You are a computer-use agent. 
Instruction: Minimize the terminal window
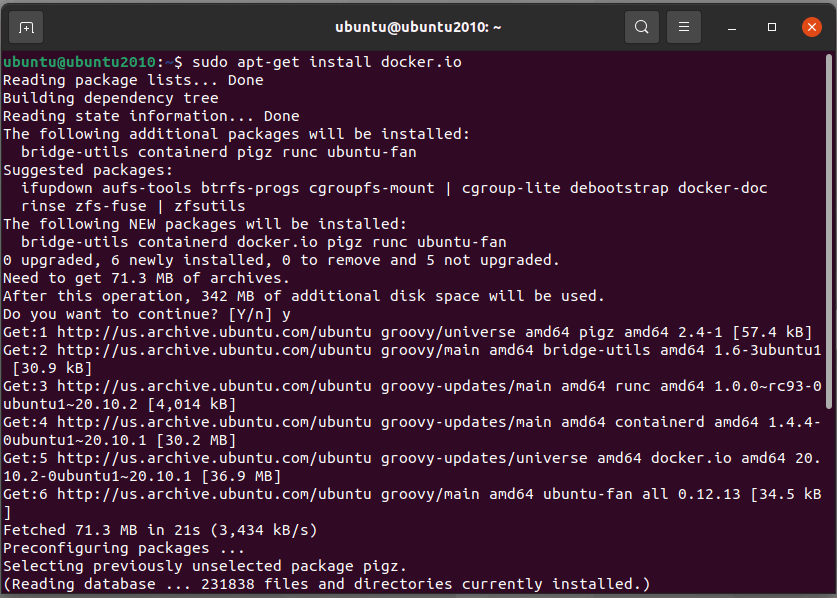tap(732, 27)
